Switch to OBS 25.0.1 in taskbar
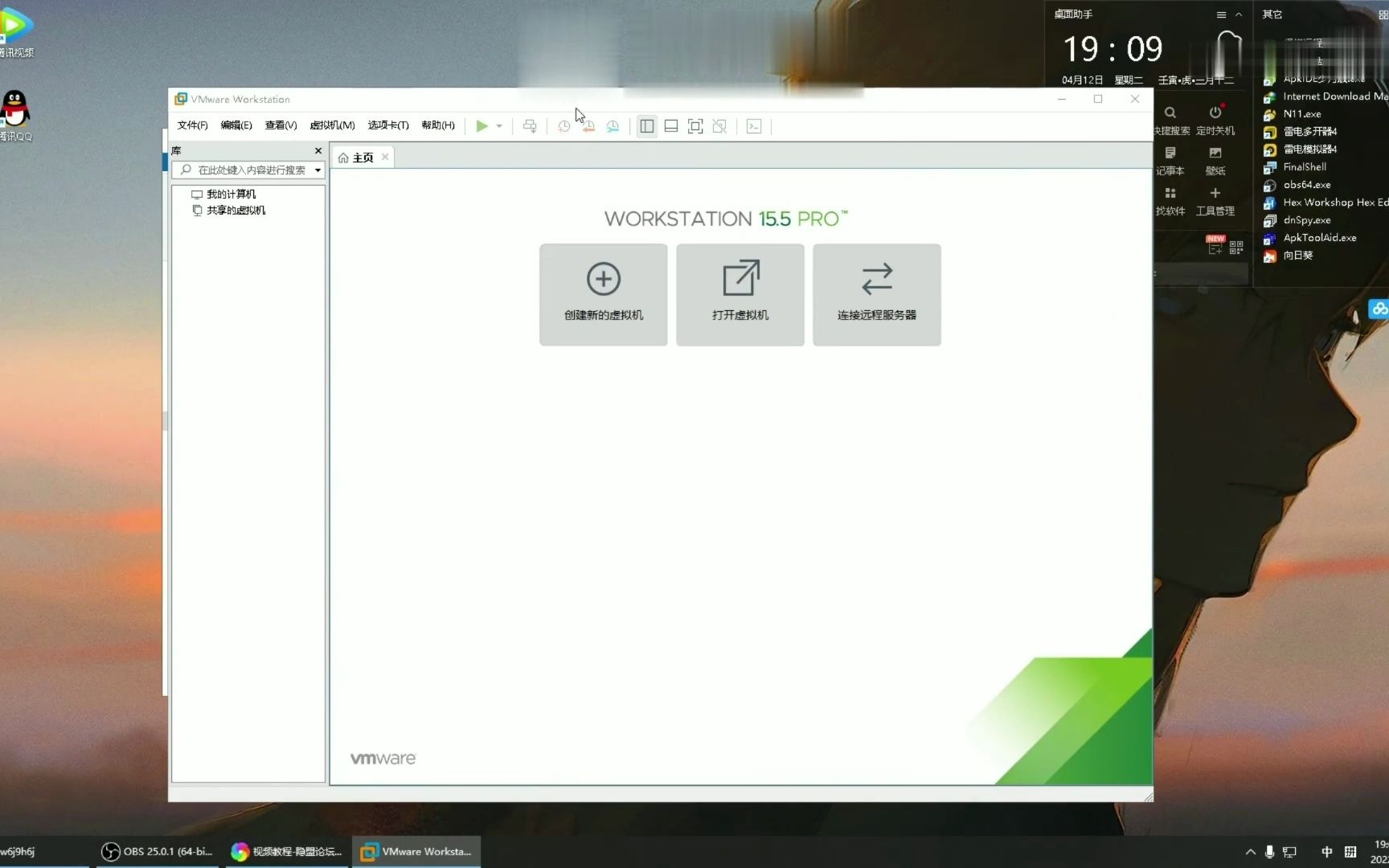 point(158,851)
